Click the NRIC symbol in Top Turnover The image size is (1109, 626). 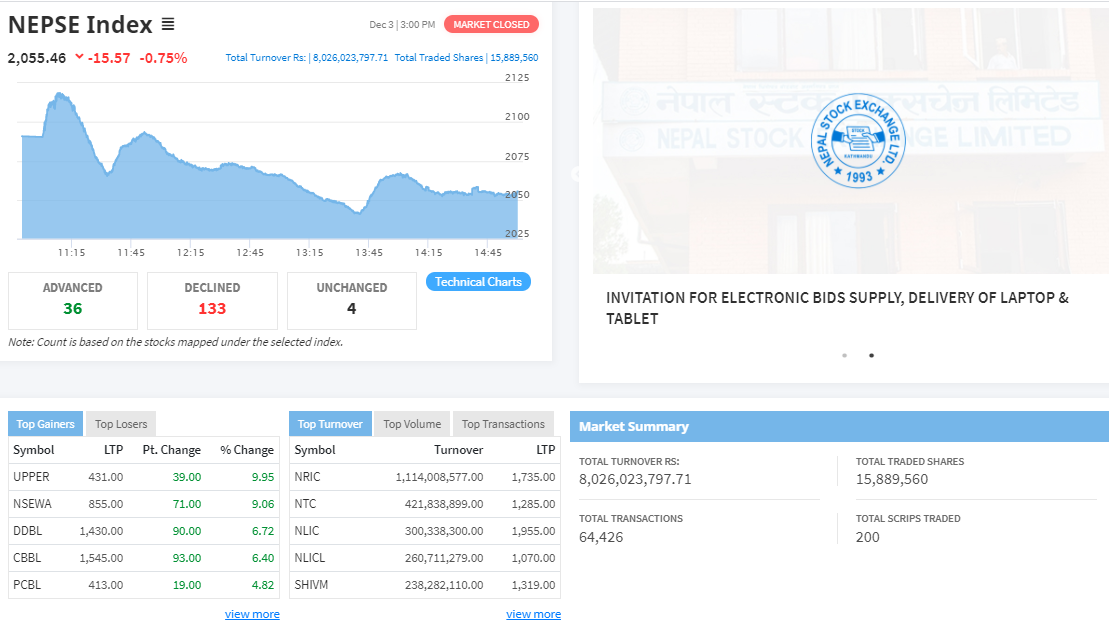click(307, 477)
